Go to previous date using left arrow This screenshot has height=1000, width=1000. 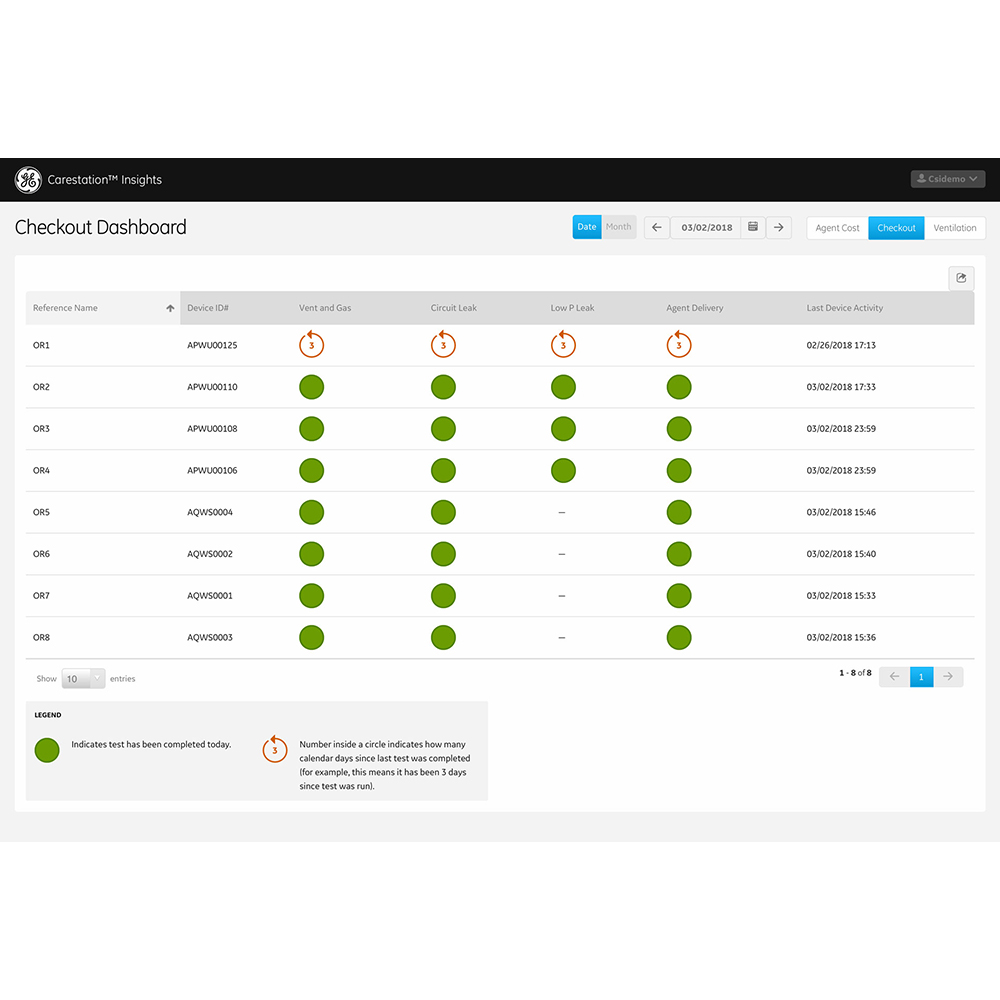click(657, 227)
